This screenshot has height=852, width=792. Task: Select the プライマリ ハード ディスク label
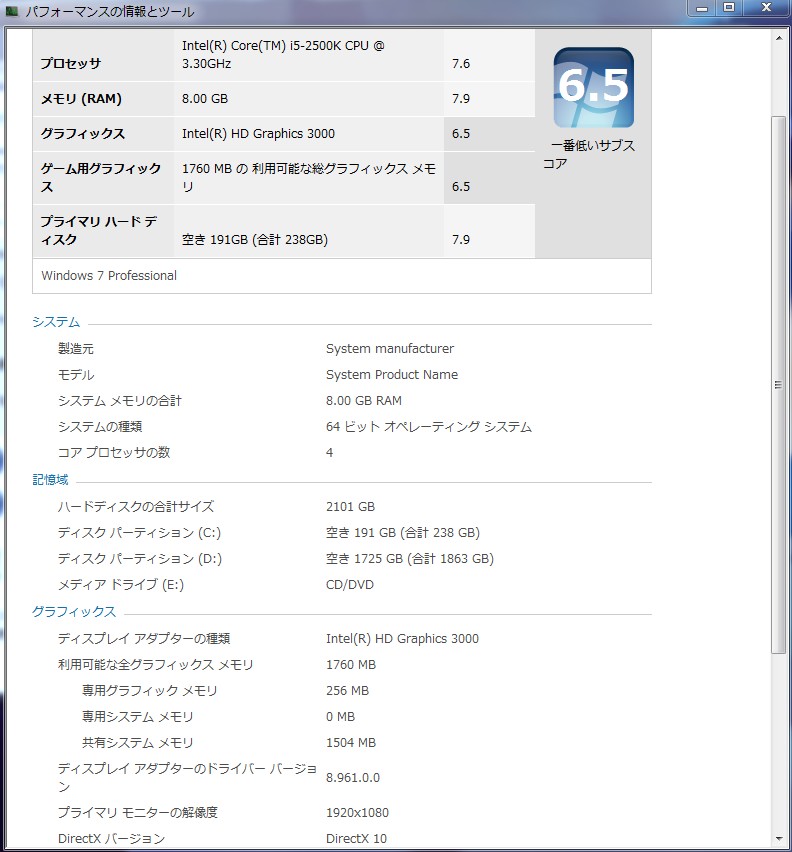pyautogui.click(x=99, y=230)
